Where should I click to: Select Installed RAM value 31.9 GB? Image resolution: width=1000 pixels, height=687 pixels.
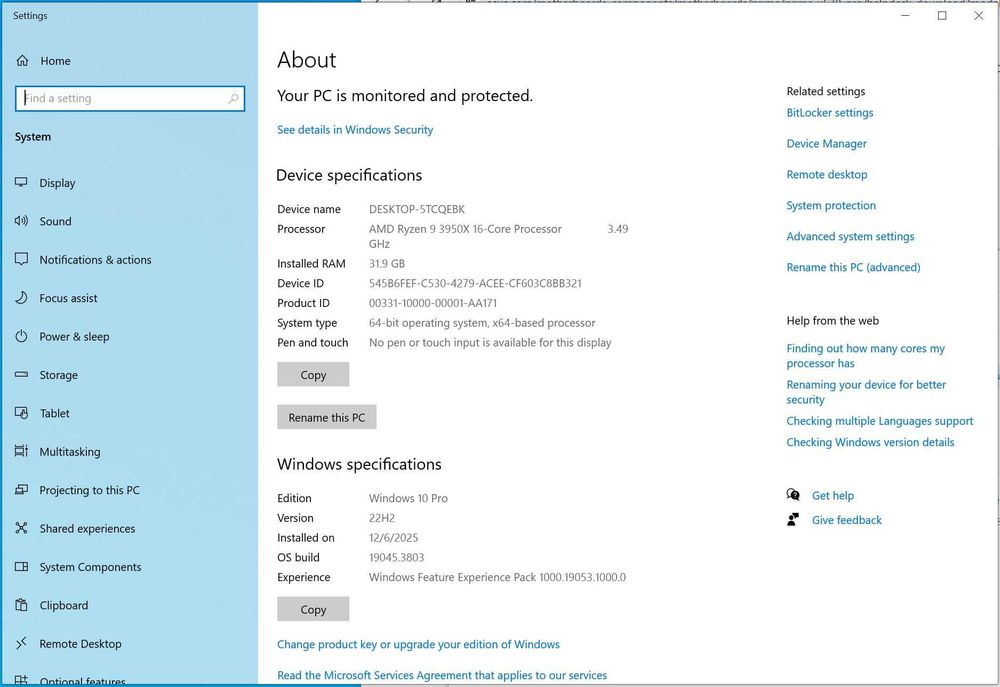(x=386, y=263)
